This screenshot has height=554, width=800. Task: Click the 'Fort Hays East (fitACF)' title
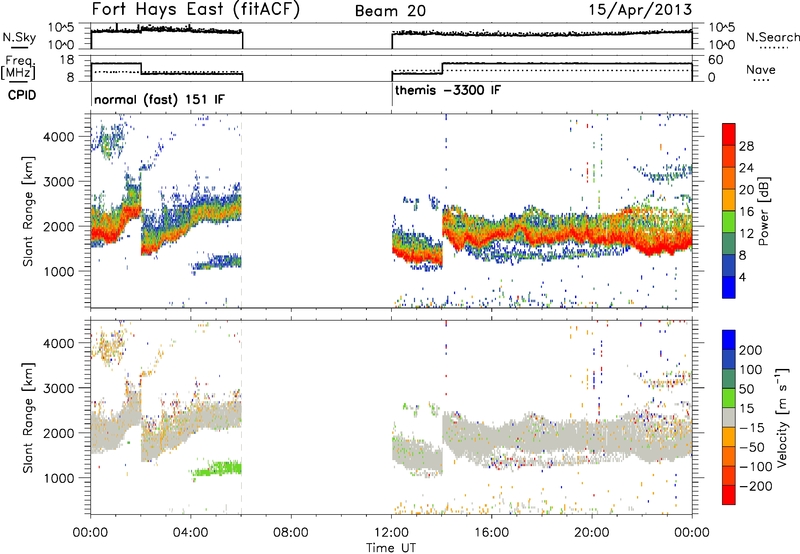[195, 10]
